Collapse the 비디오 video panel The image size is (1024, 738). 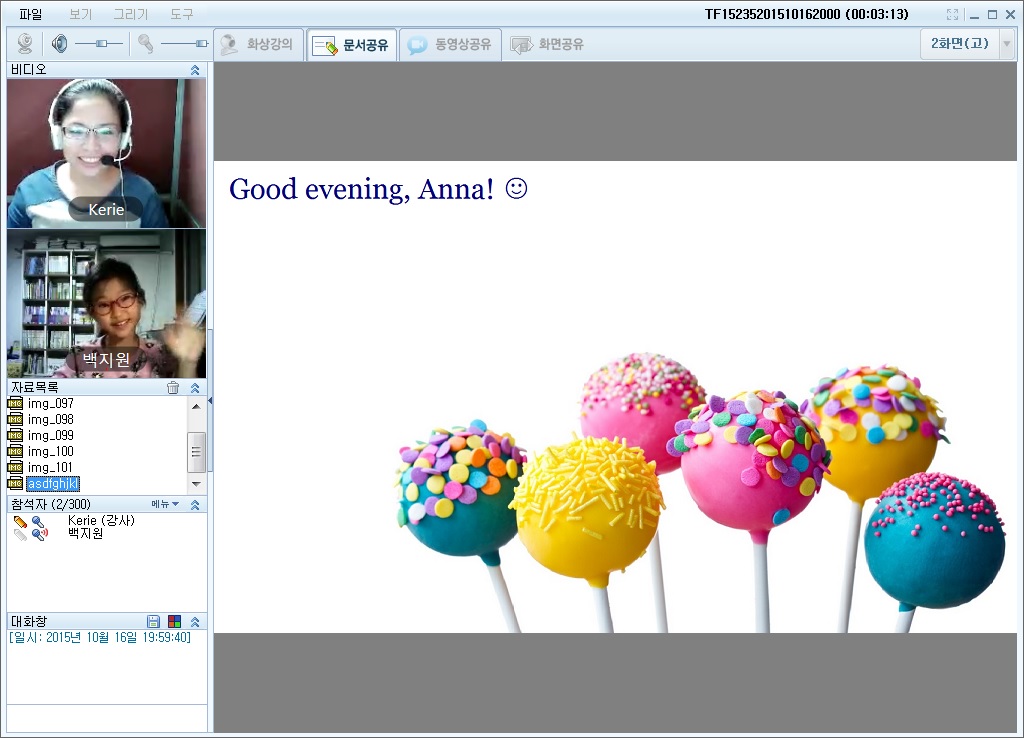[x=195, y=70]
